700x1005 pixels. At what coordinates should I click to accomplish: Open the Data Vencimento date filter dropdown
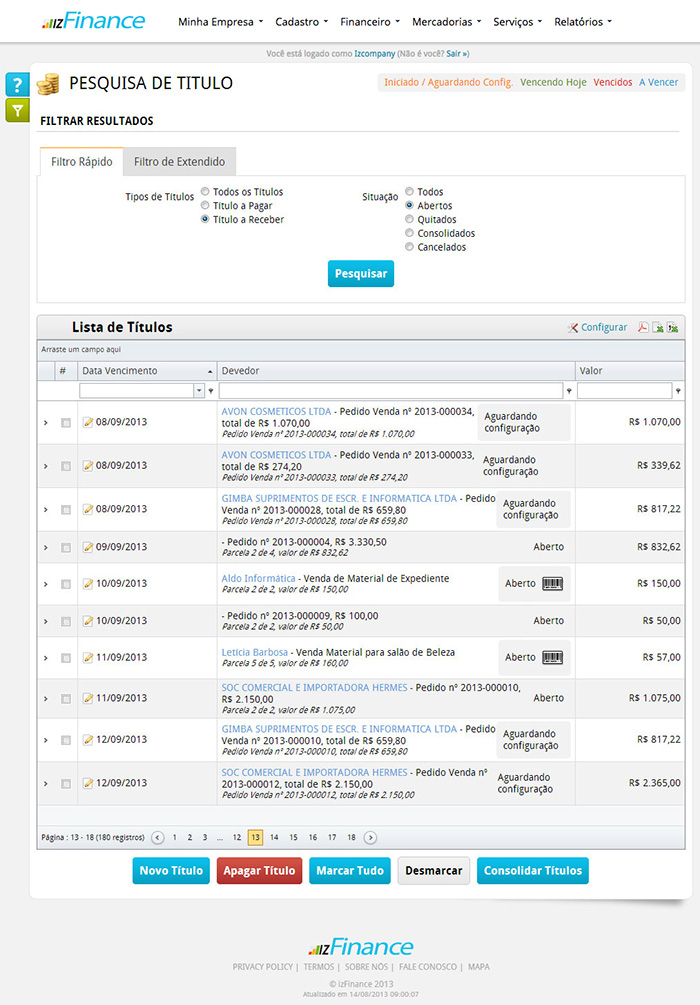click(199, 391)
